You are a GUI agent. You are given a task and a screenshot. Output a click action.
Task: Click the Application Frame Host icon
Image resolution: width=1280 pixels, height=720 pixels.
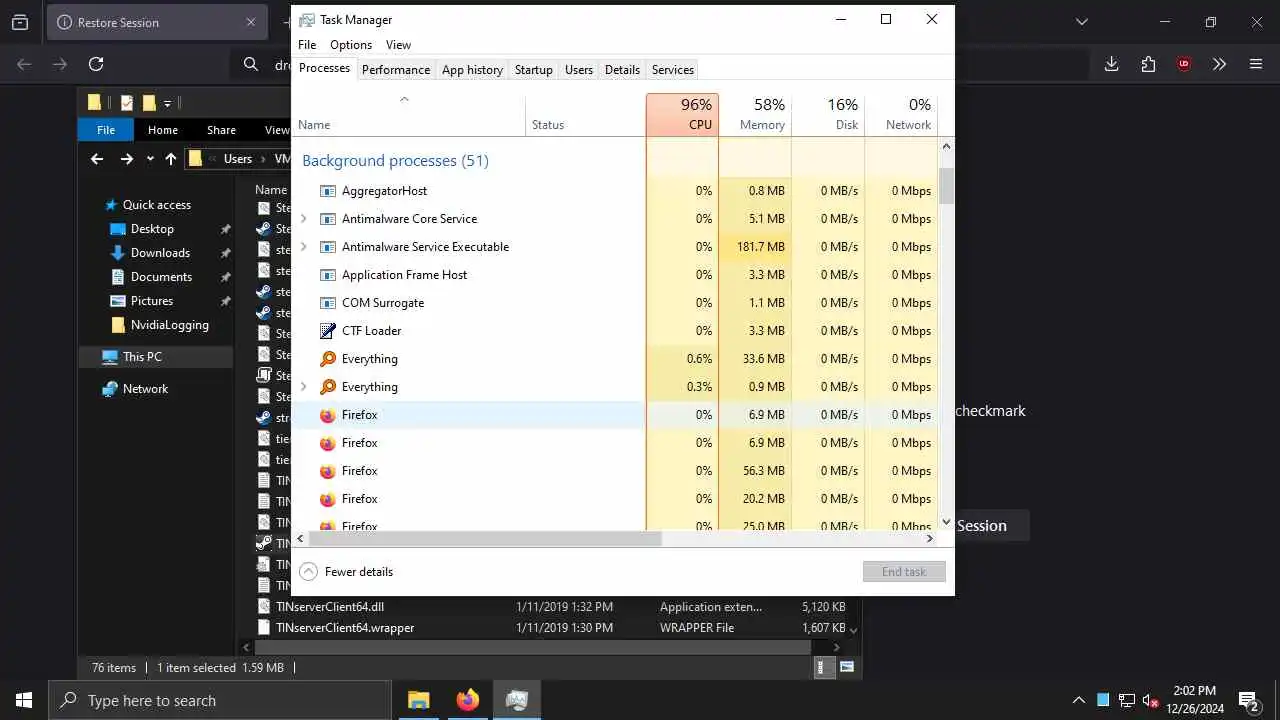coord(328,275)
